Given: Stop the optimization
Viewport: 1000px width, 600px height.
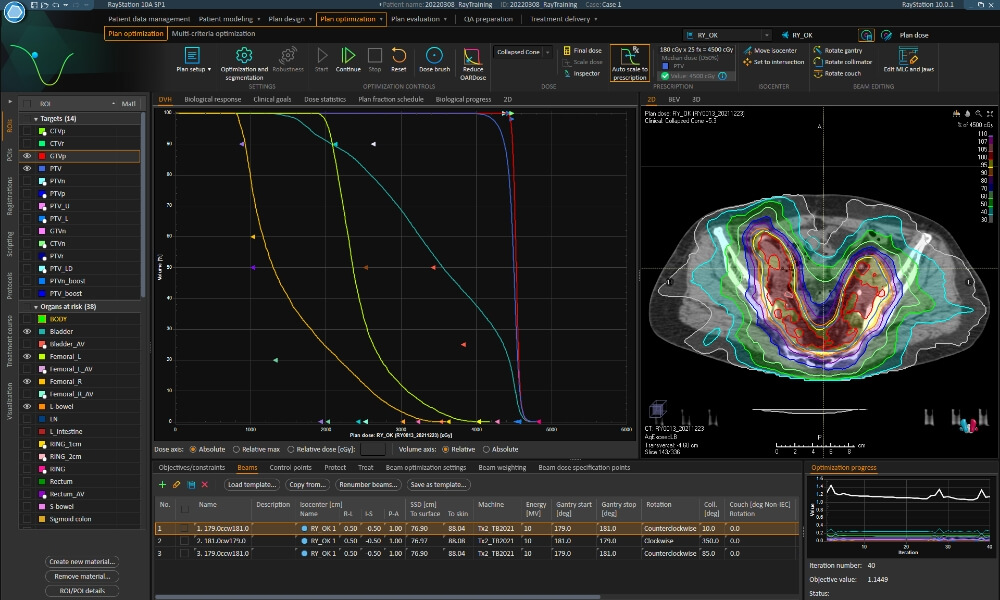Looking at the screenshot, I should 375,59.
